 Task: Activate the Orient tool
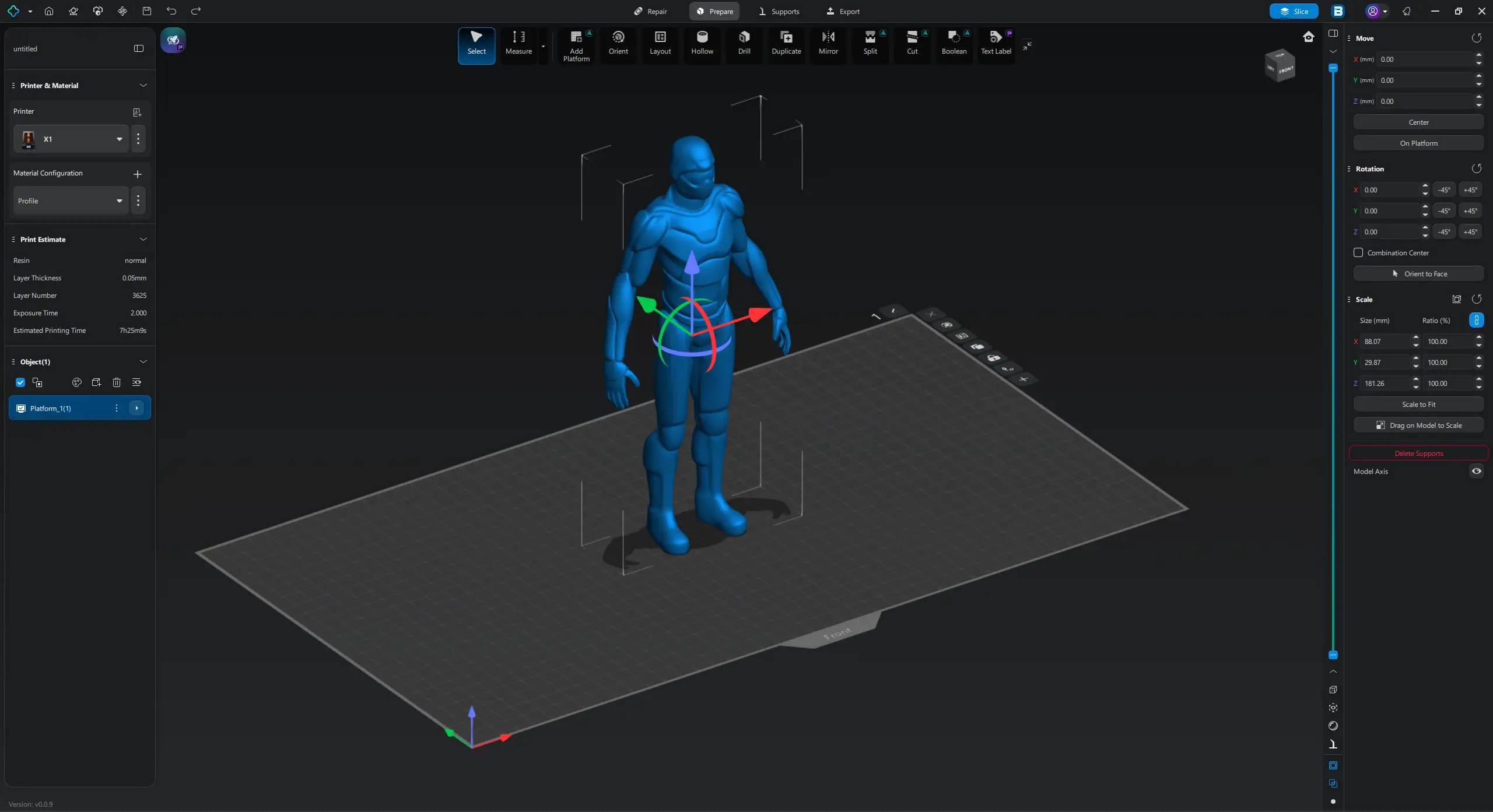click(618, 44)
